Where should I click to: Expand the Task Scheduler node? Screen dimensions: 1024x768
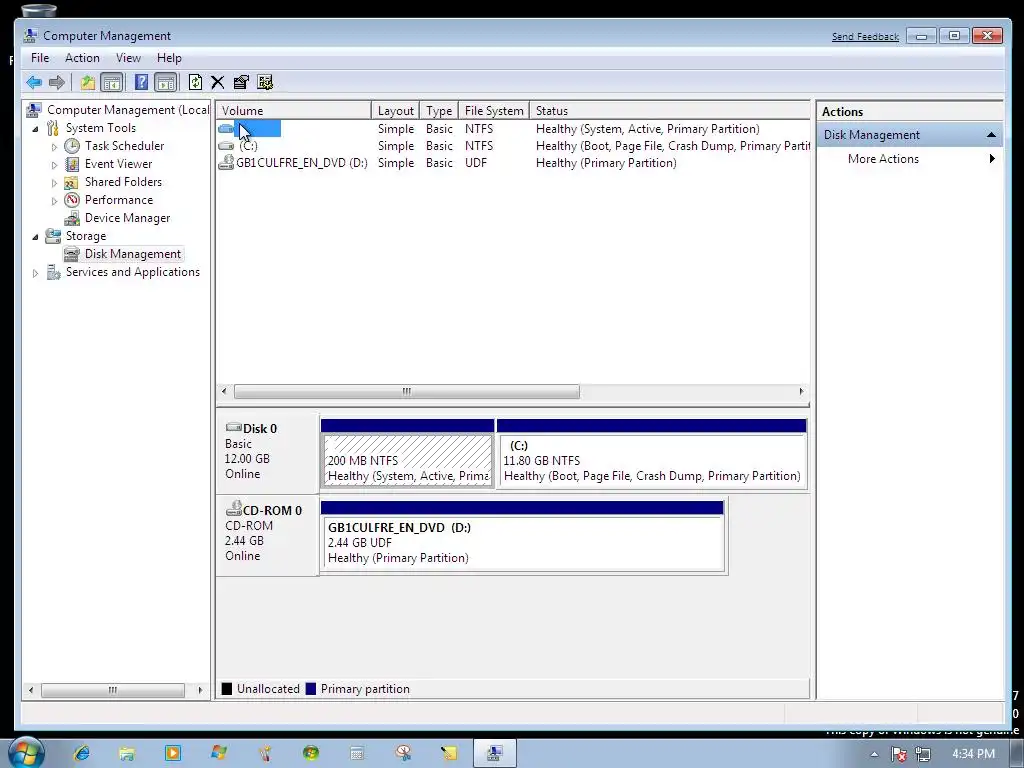(54, 147)
